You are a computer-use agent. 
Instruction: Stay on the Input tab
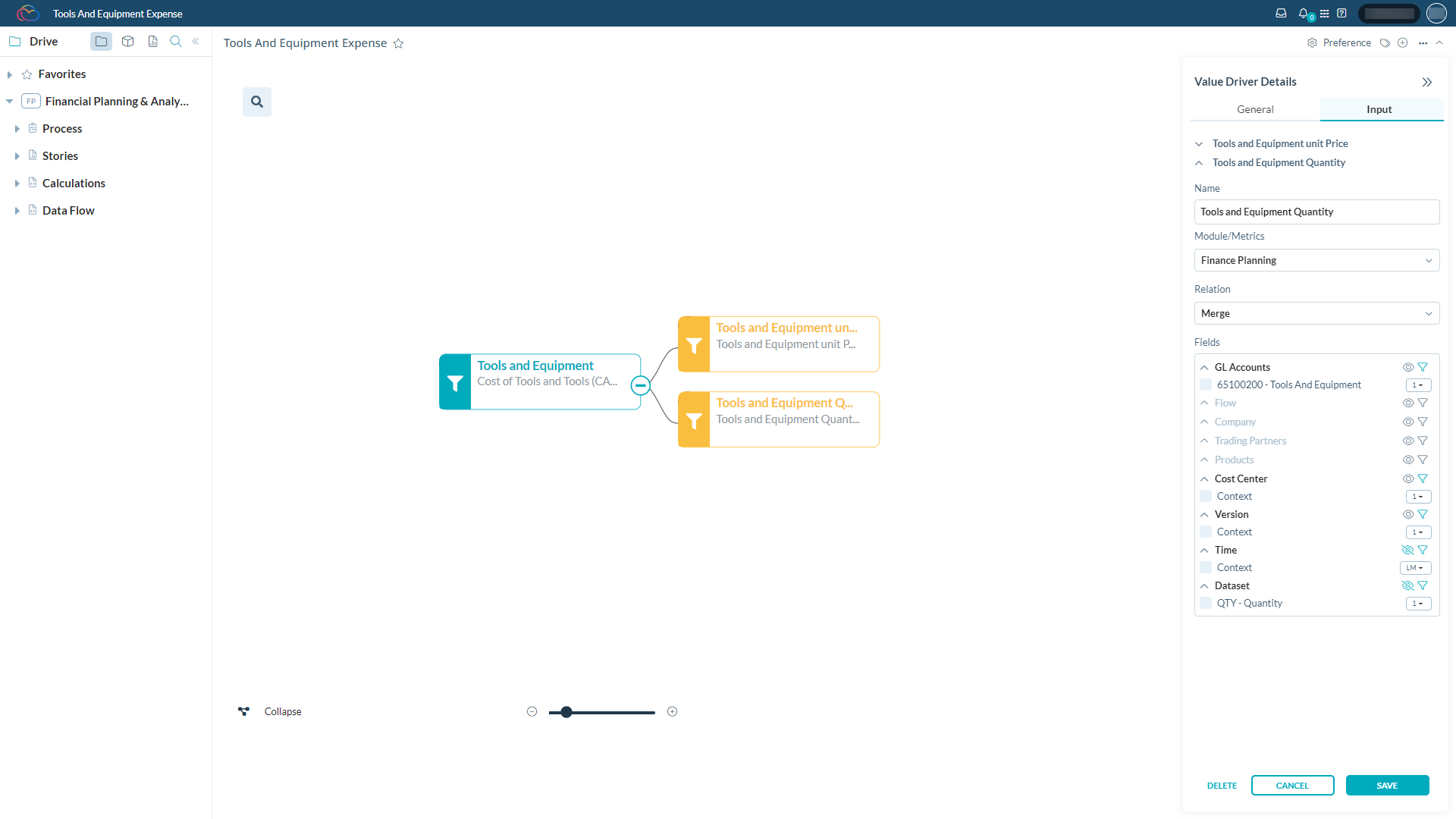point(1379,109)
